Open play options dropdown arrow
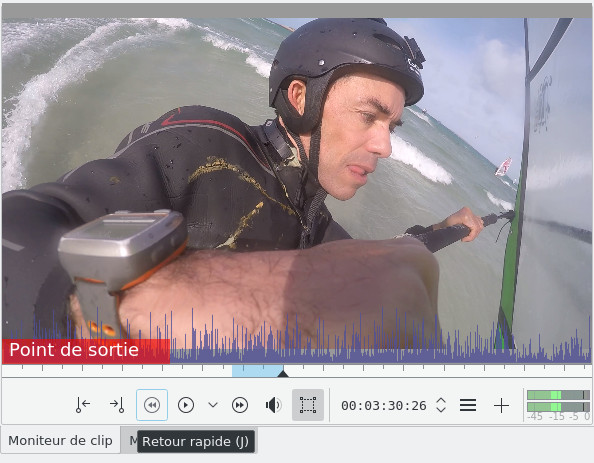Screen dimensions: 594x463 [213, 405]
